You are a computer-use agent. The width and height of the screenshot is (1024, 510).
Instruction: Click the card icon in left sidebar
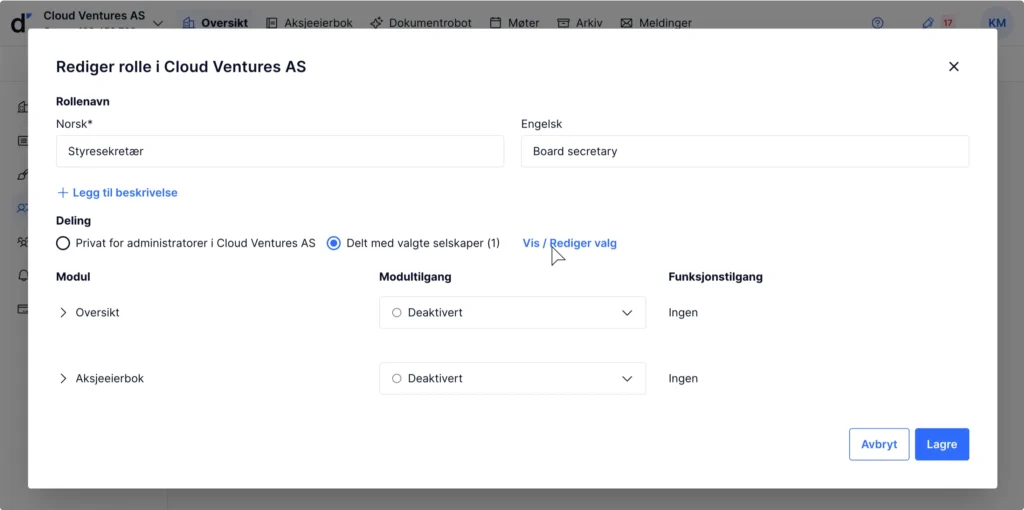pyautogui.click(x=22, y=309)
